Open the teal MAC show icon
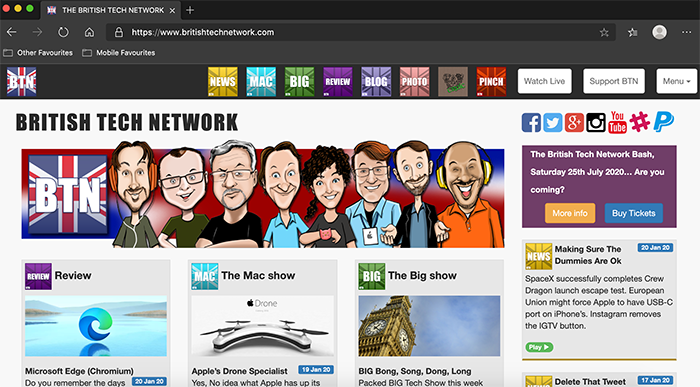The width and height of the screenshot is (700, 387). pyautogui.click(x=261, y=82)
